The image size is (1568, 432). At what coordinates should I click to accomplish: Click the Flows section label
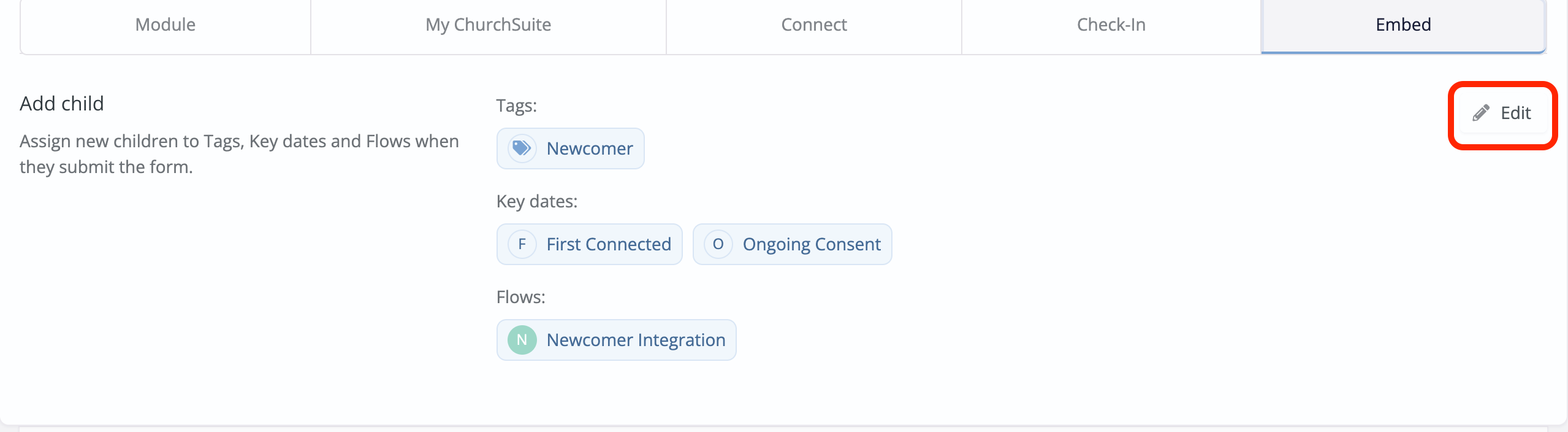pos(520,296)
